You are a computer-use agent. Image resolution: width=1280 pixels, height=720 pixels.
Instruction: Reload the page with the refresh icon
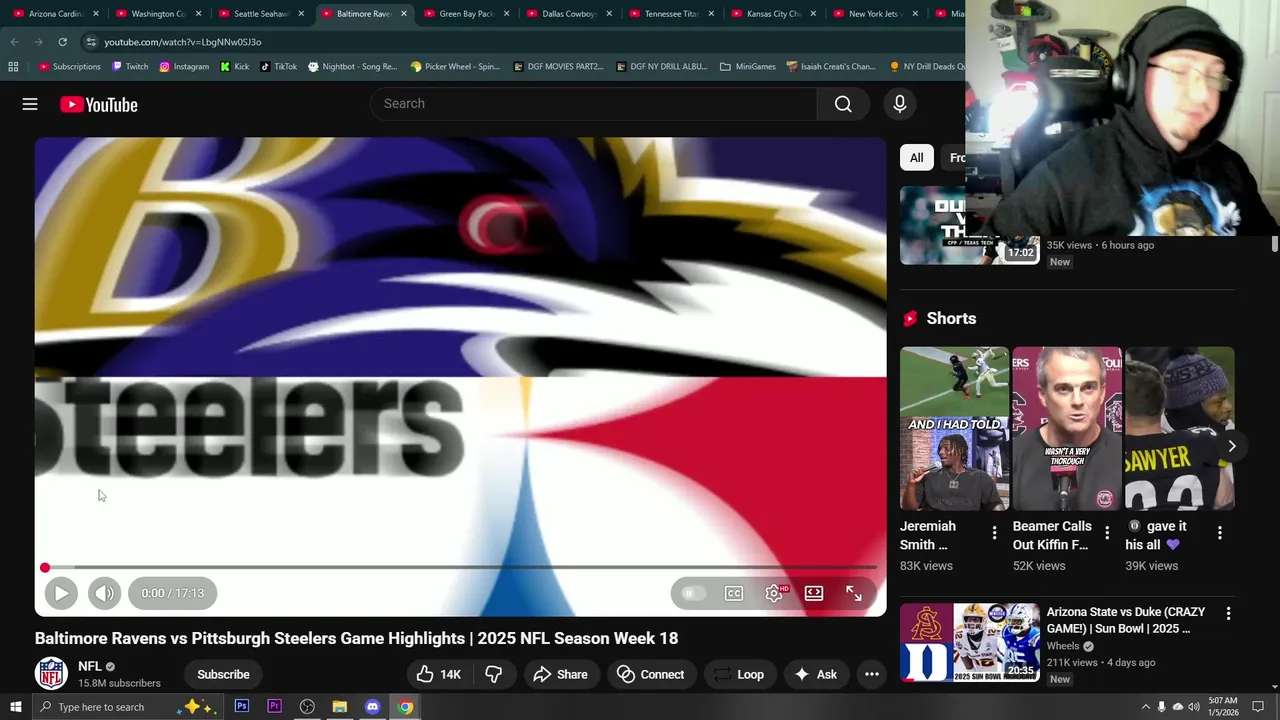62,42
